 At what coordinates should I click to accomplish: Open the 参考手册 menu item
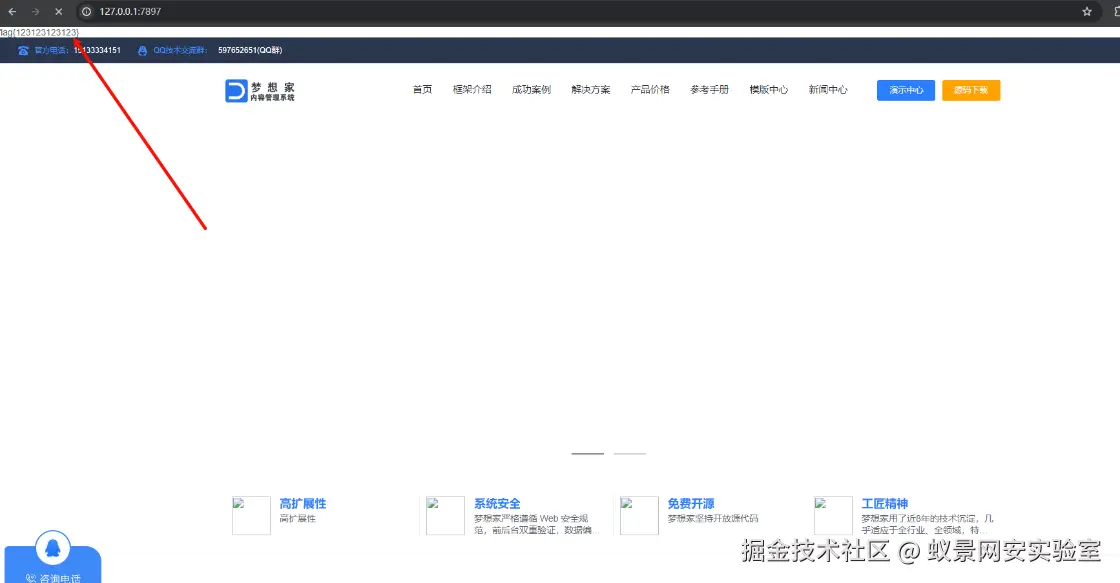click(709, 90)
